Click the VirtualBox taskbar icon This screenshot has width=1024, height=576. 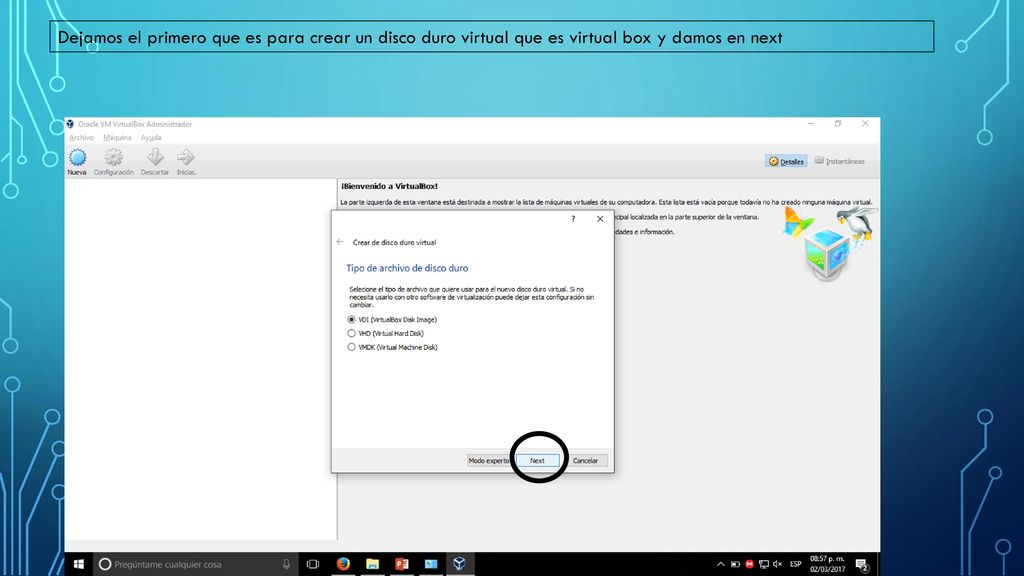tap(460, 564)
